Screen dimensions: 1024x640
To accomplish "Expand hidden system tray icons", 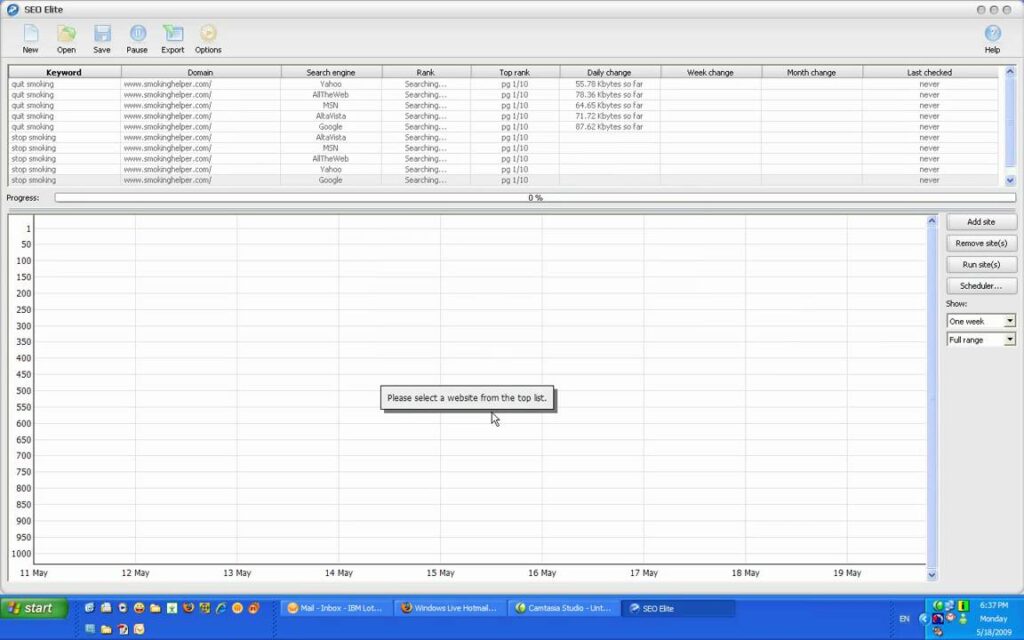I will coord(923,618).
